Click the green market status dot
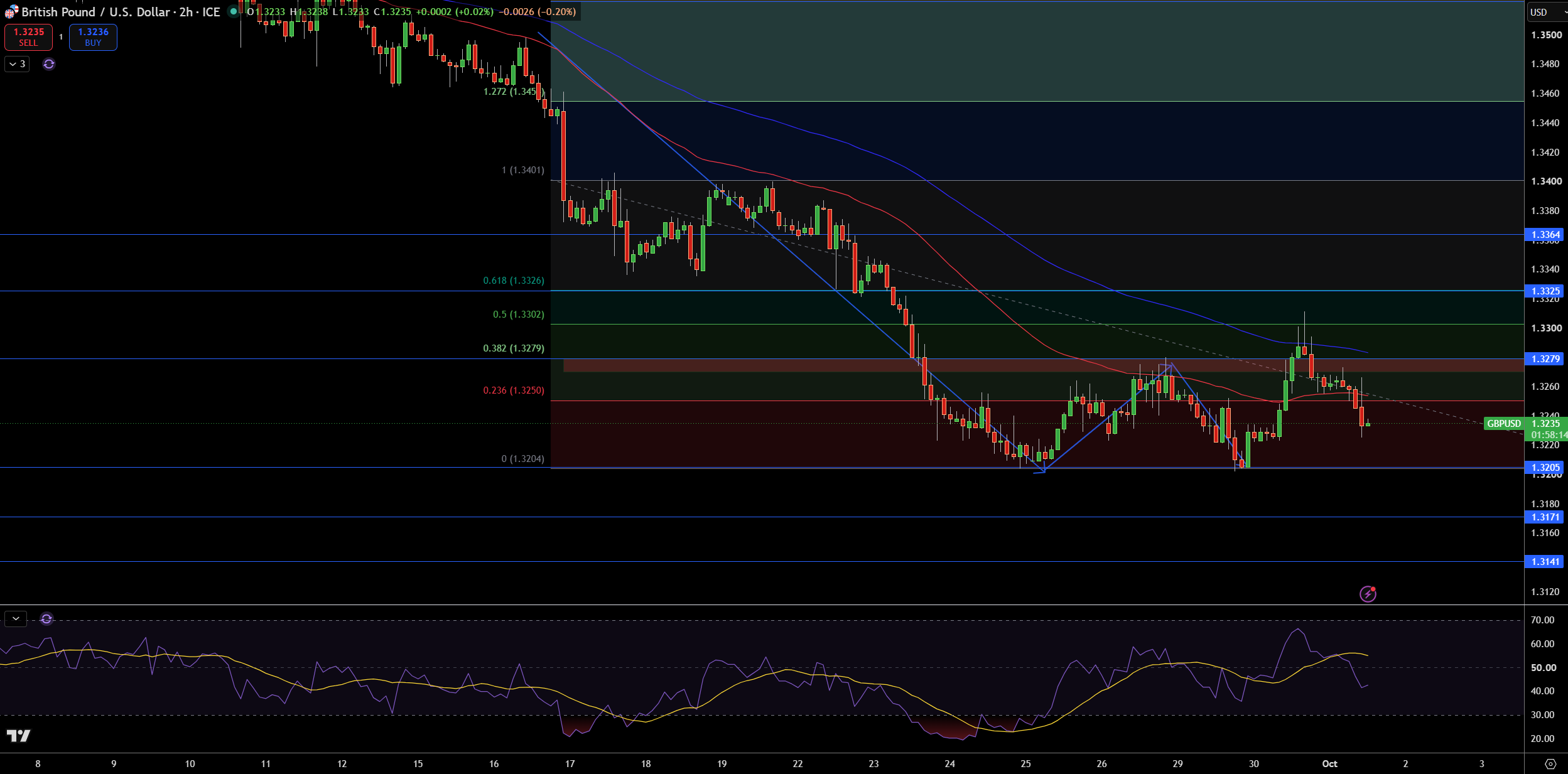 click(233, 11)
